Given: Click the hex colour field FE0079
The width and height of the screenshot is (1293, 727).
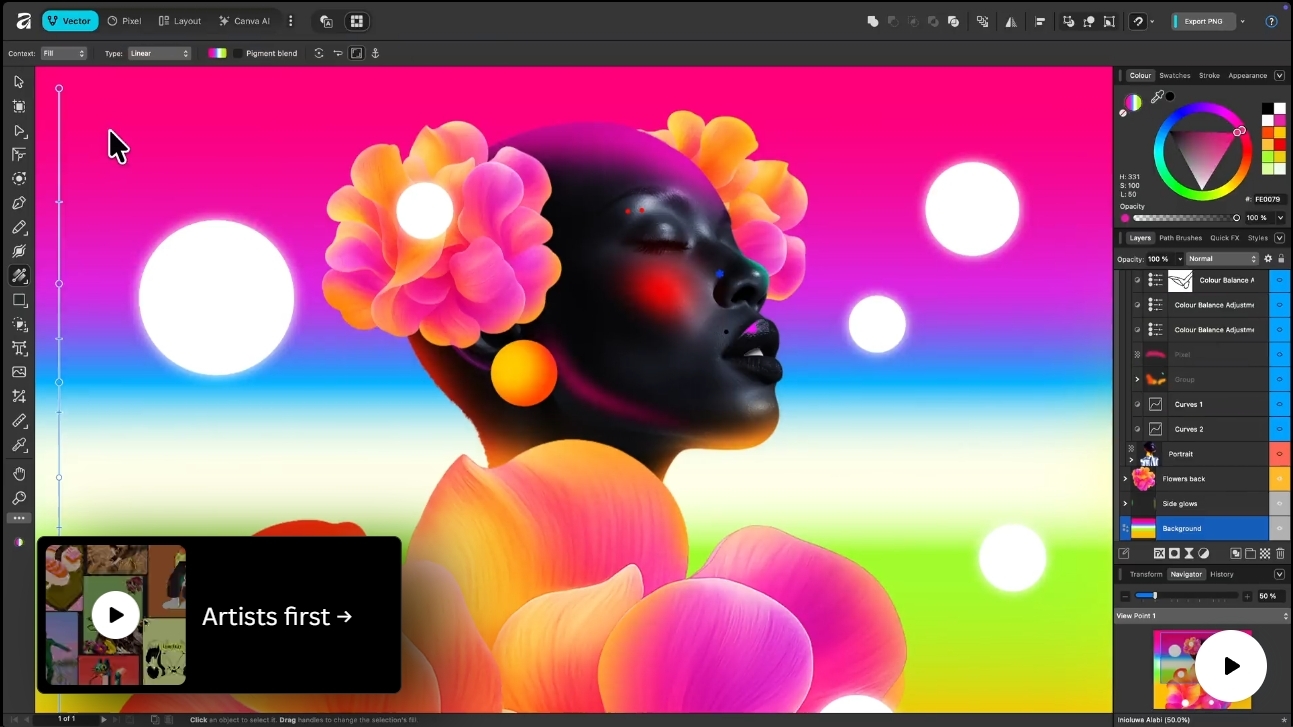Looking at the screenshot, I should point(1268,199).
